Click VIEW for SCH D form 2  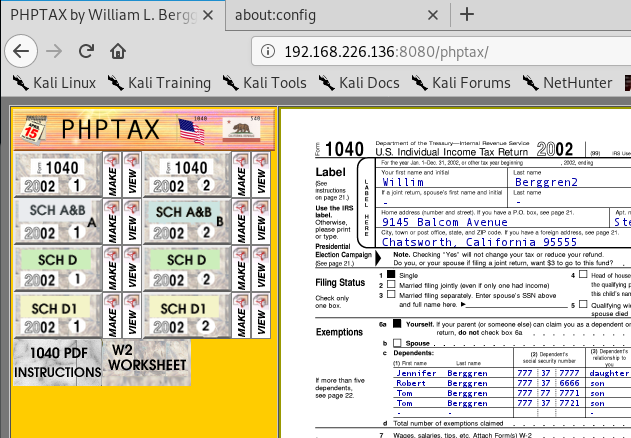pos(261,269)
